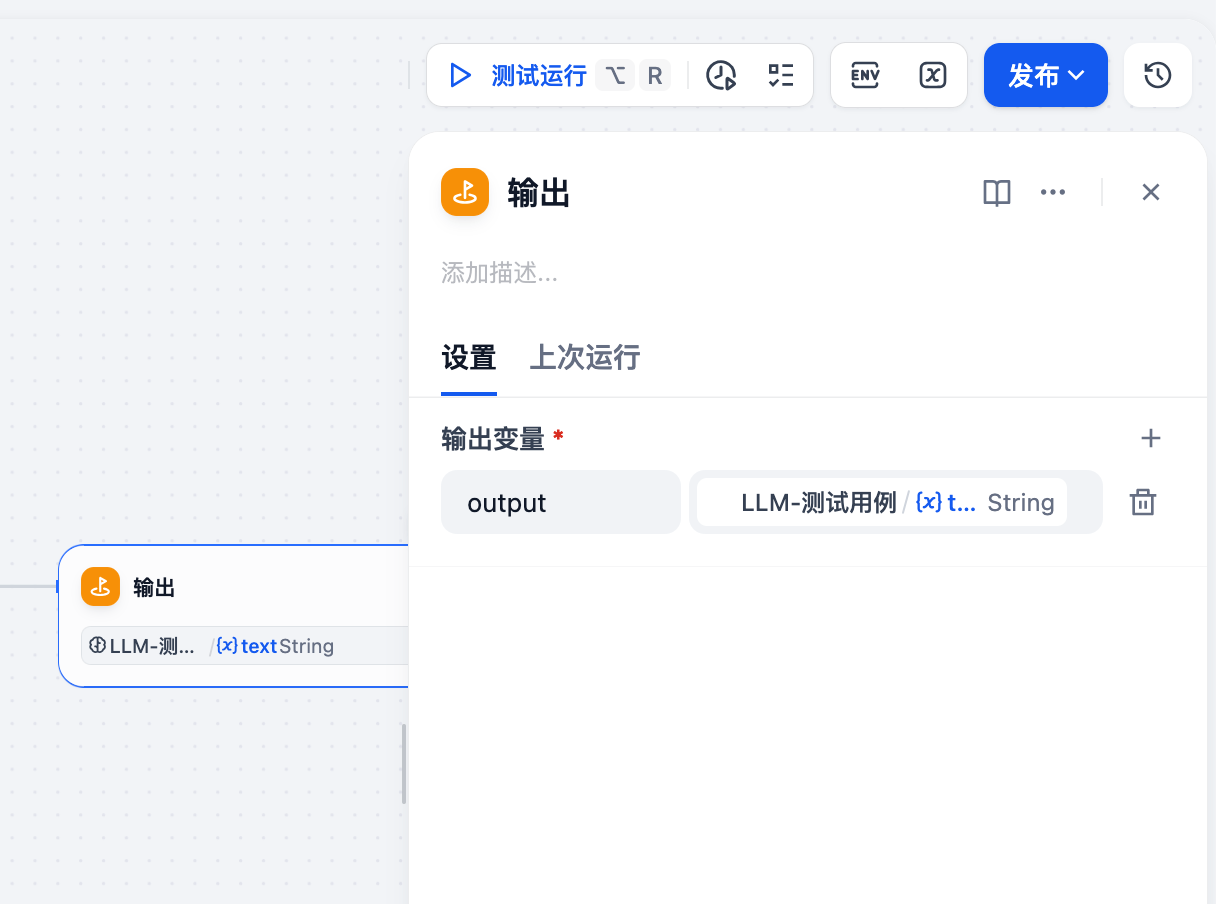
Task: Click the orange icon on 输出 canvas node
Action: [x=100, y=587]
